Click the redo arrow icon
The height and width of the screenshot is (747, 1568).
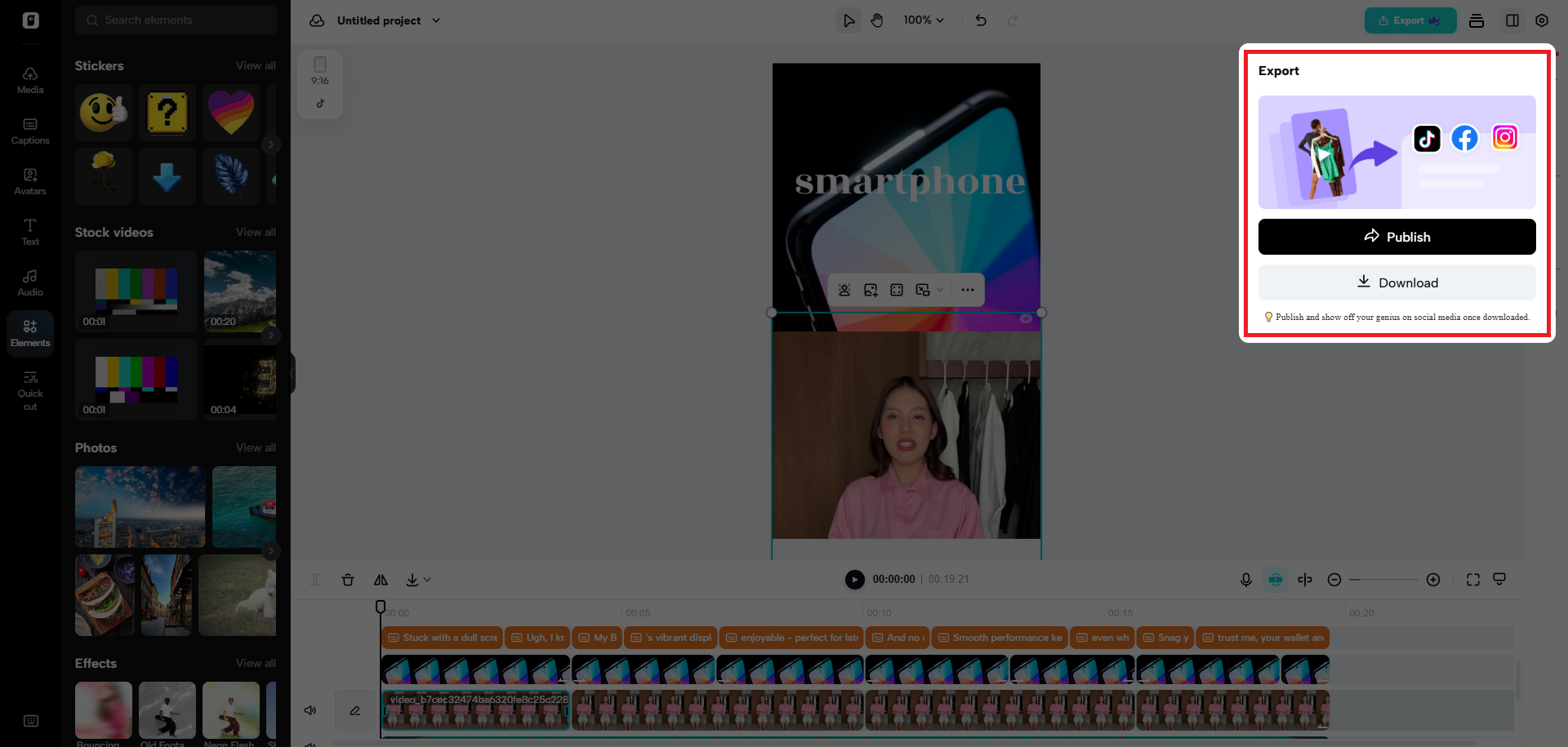pos(1013,20)
